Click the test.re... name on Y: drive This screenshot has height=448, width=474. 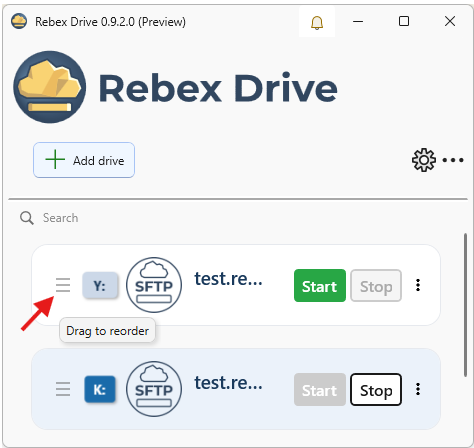click(229, 279)
